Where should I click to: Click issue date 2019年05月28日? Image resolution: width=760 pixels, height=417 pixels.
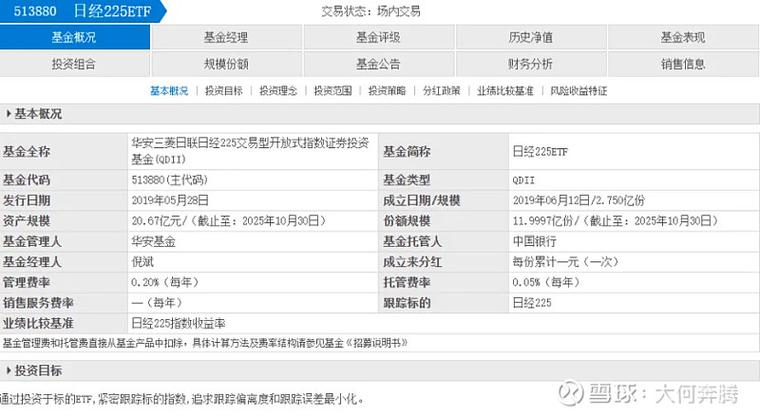coord(170,200)
